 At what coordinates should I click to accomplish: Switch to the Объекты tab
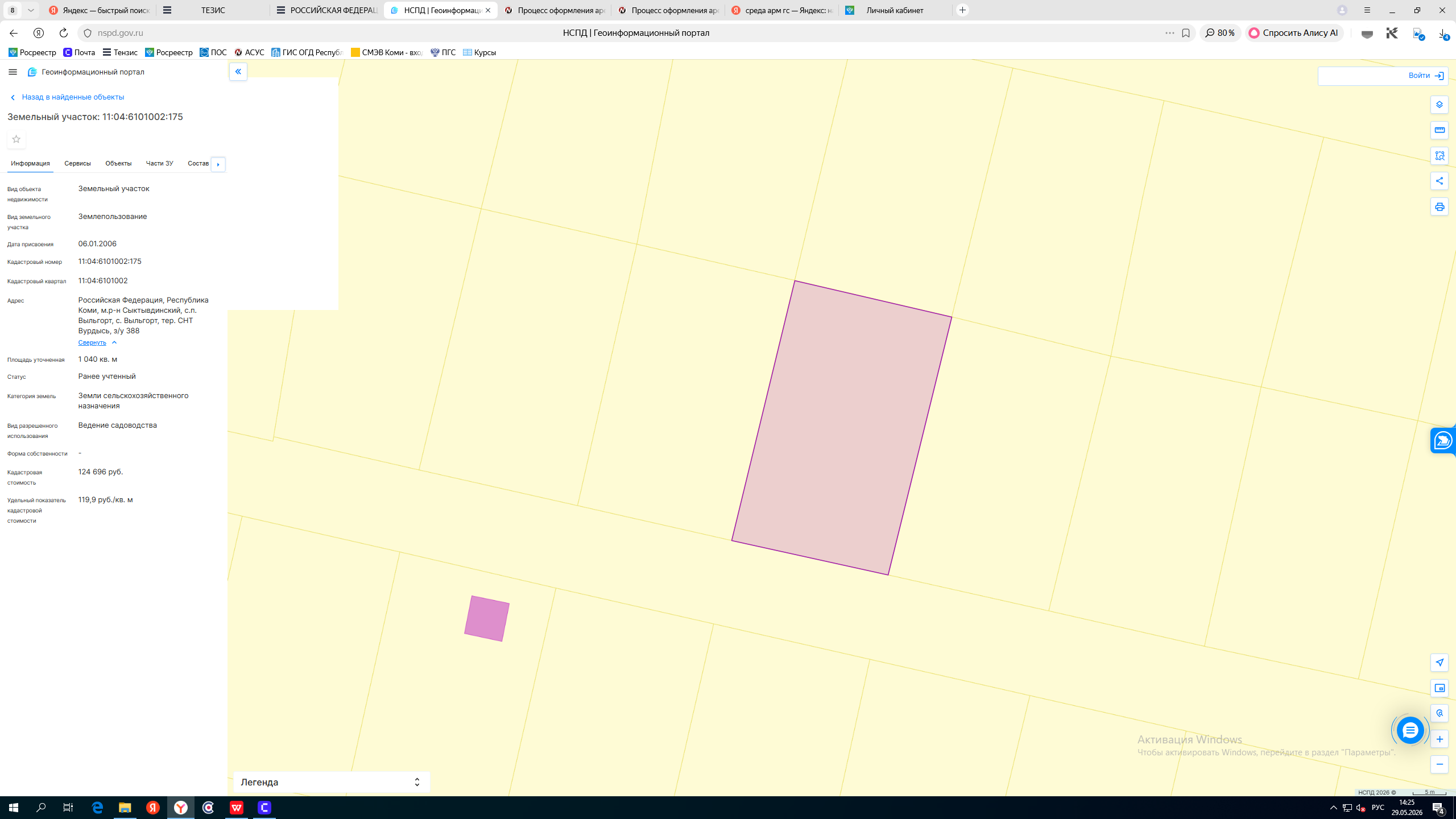(x=118, y=164)
